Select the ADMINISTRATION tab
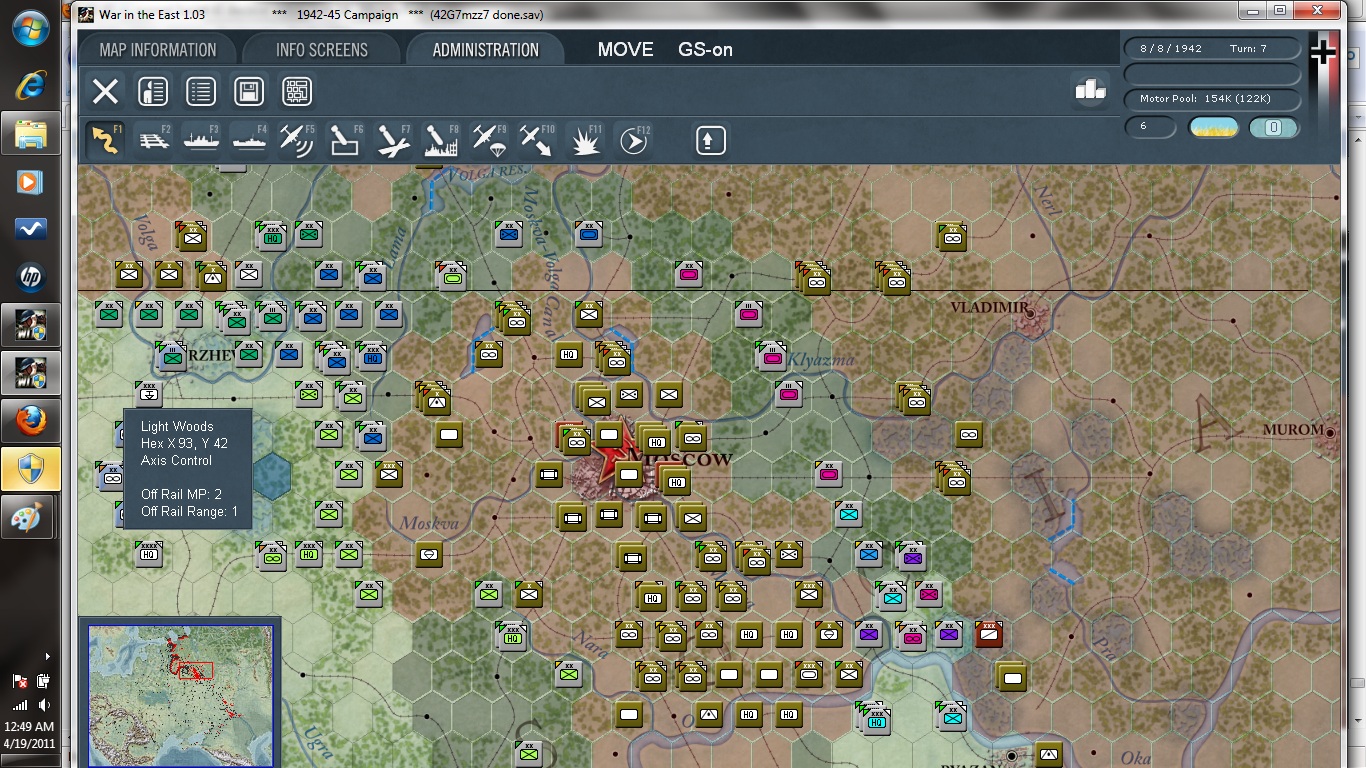 tap(486, 50)
